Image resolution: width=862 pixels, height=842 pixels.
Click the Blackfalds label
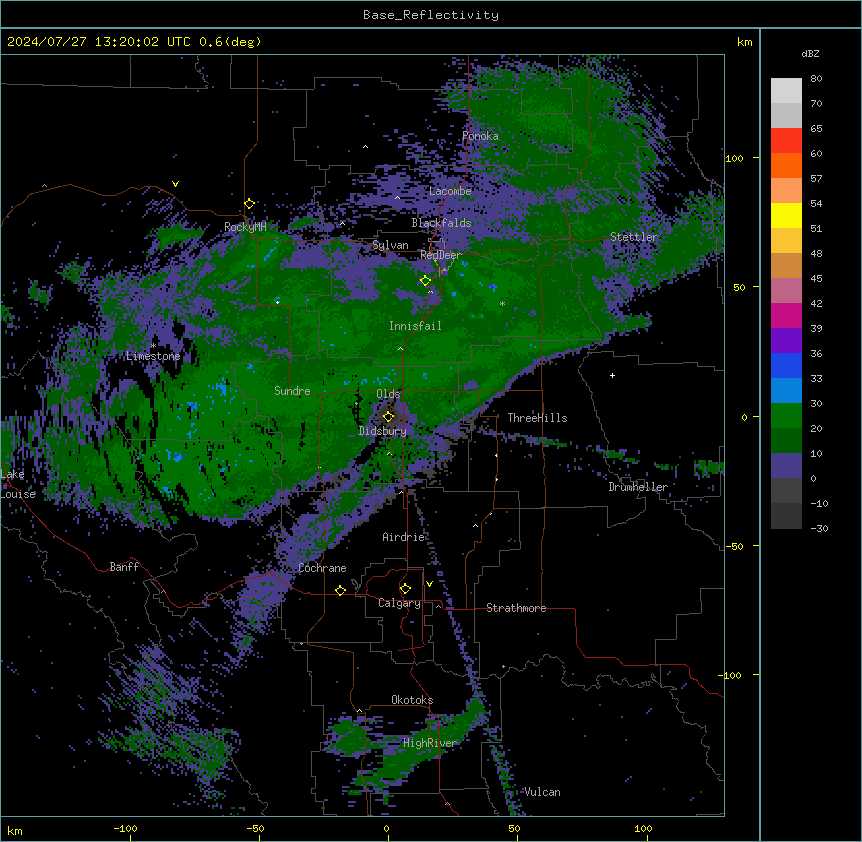[x=441, y=223]
